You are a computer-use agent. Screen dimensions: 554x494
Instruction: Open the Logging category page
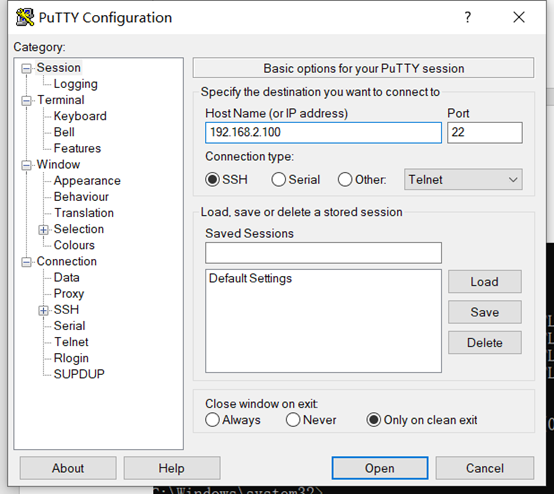(76, 84)
